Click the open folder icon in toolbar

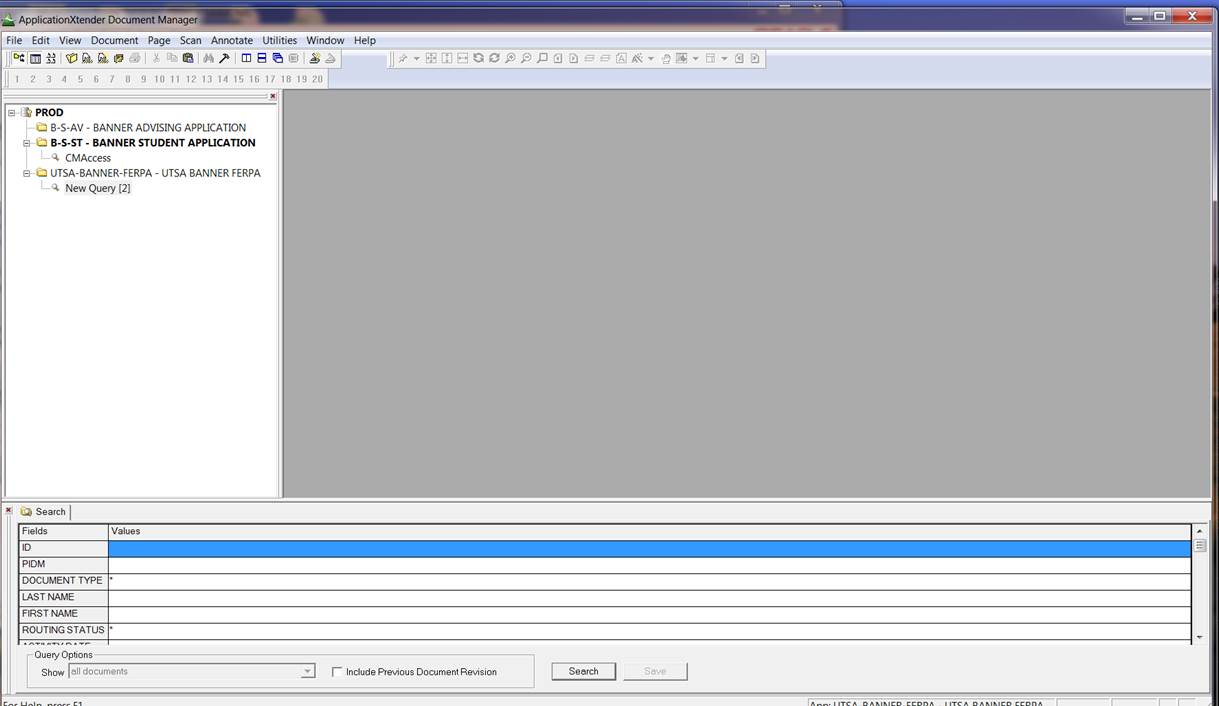click(71, 59)
